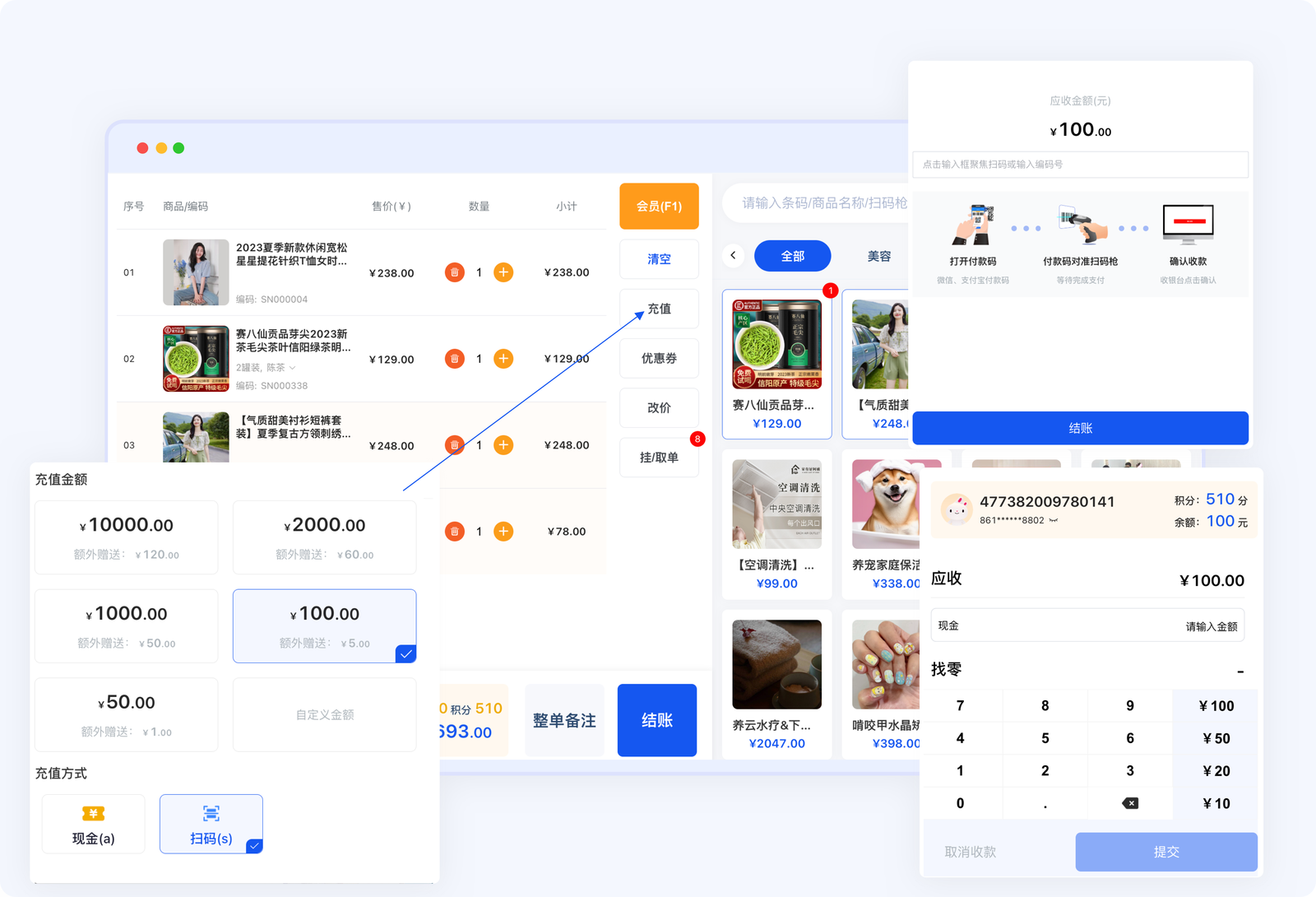Click the 确认收款 cashier confirm icon
The width and height of the screenshot is (1316, 897).
pyautogui.click(x=1188, y=222)
